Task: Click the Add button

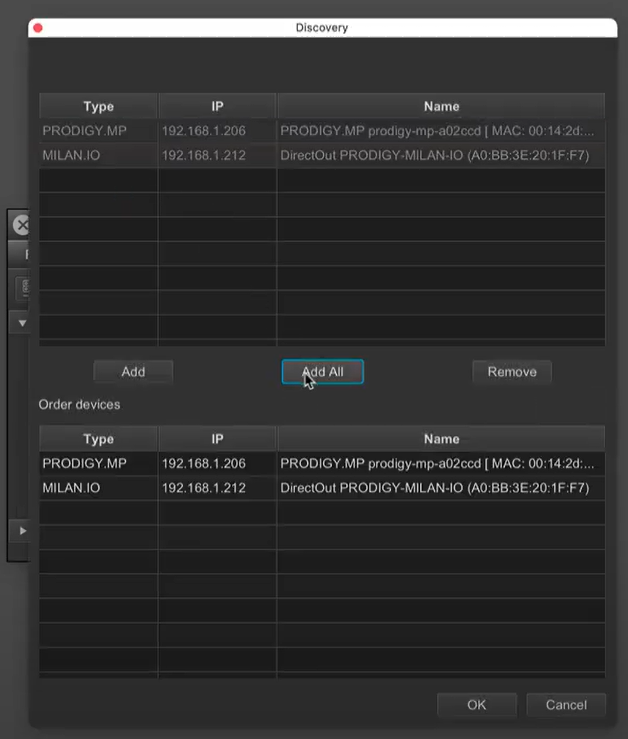Action: point(133,372)
